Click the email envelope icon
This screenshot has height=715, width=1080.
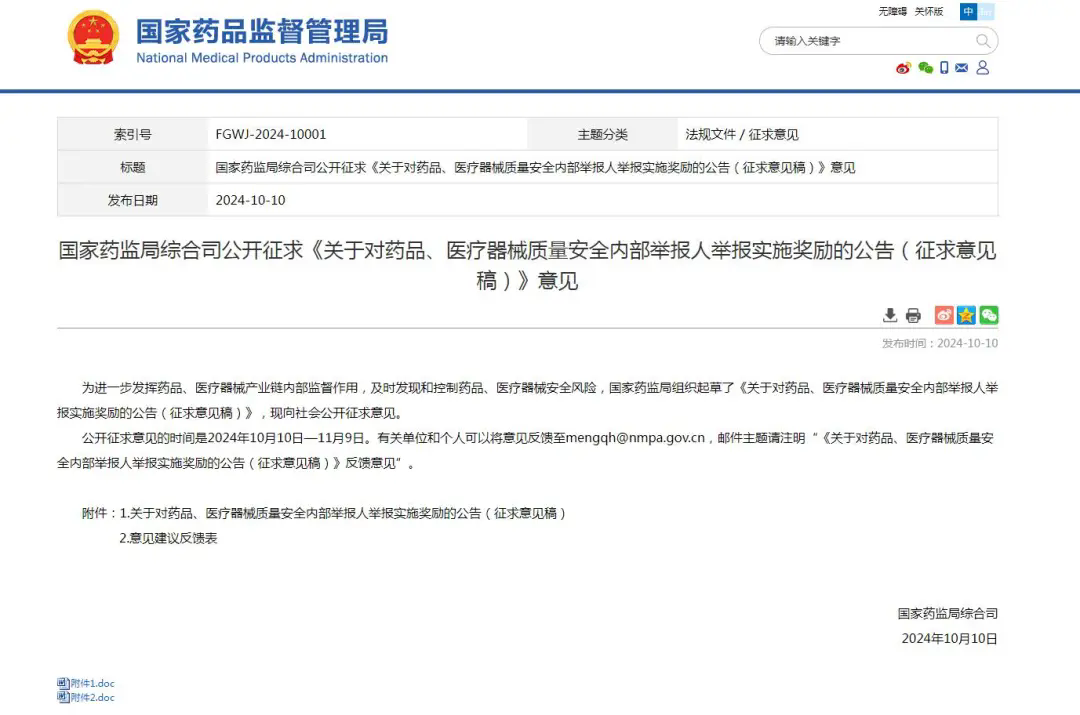(x=962, y=68)
